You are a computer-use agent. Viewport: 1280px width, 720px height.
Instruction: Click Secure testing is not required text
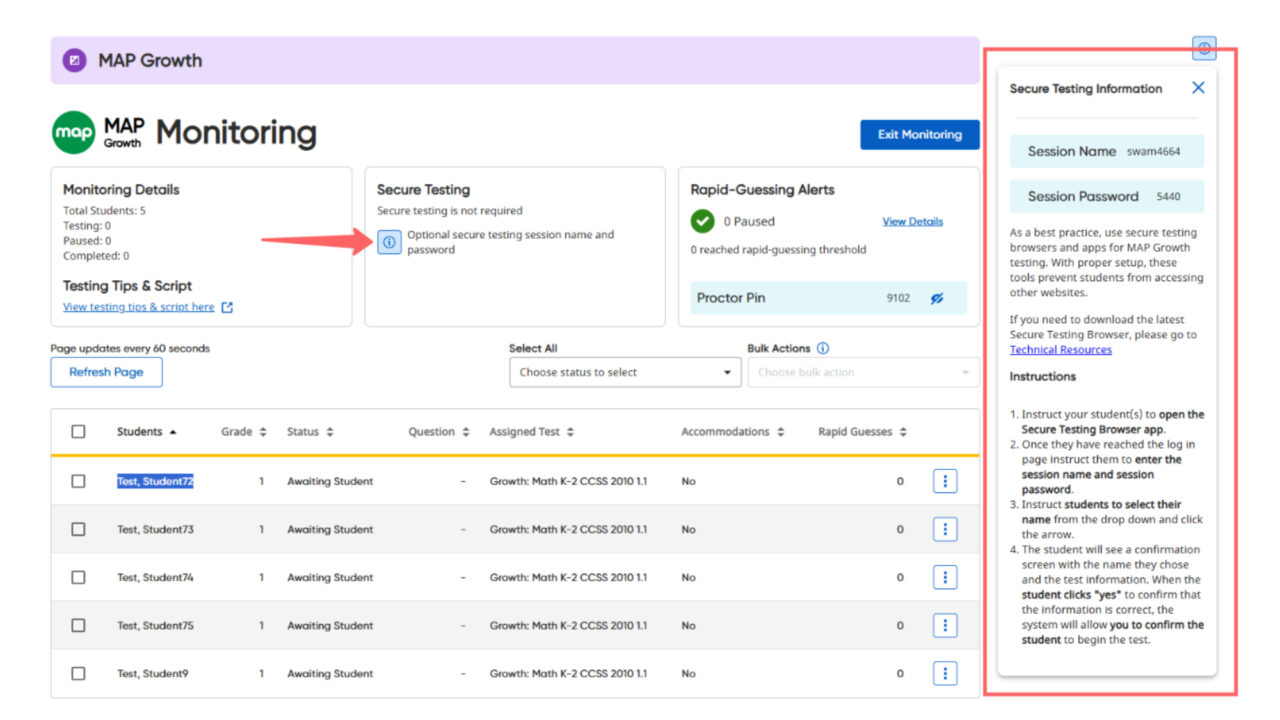pos(449,211)
